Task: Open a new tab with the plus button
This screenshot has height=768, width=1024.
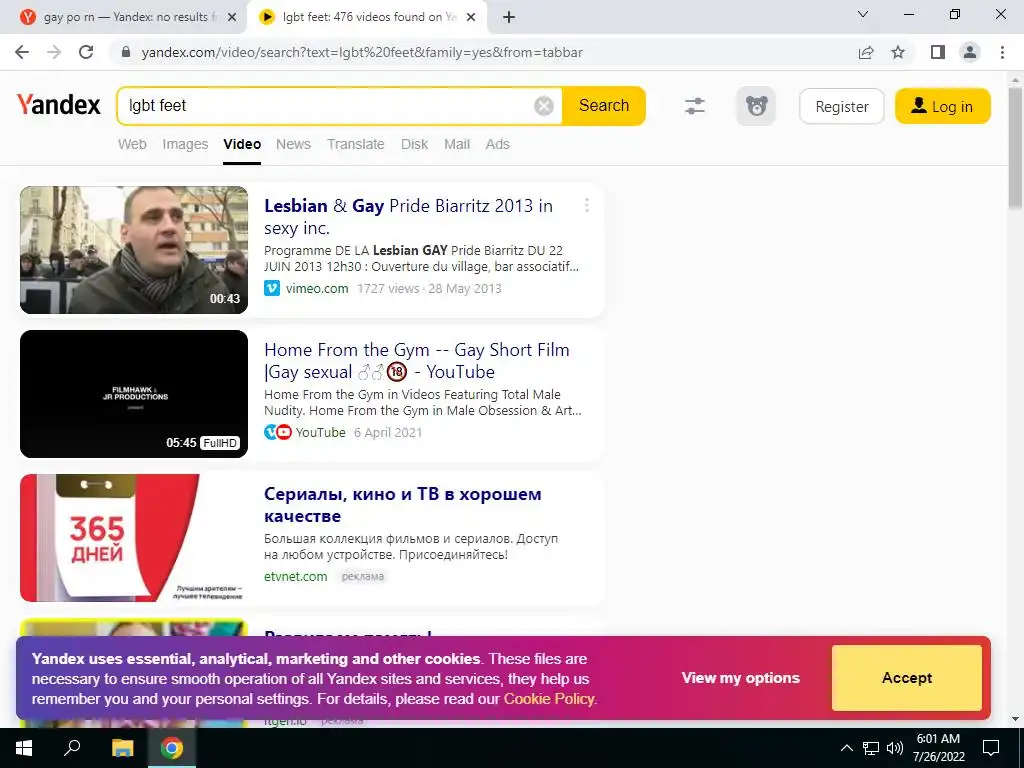Action: coord(509,17)
